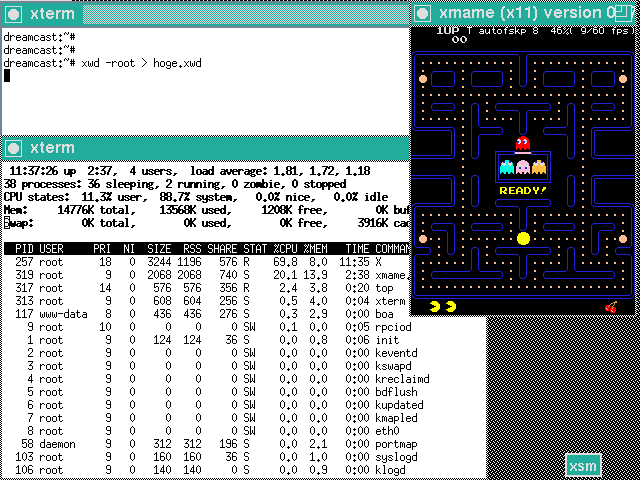Click the pink ghost in the ghost house

point(523,167)
